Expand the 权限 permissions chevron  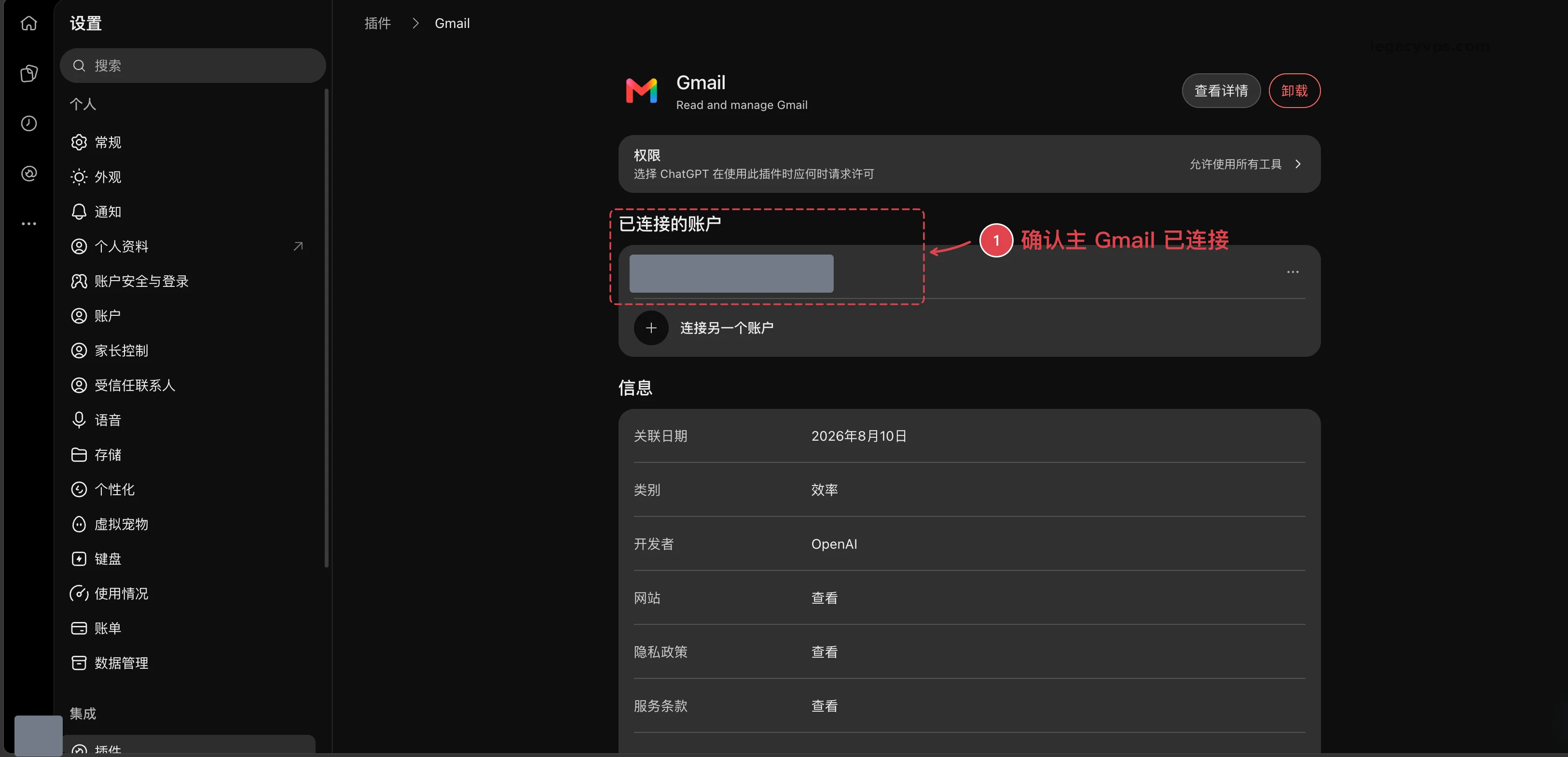tap(1298, 164)
